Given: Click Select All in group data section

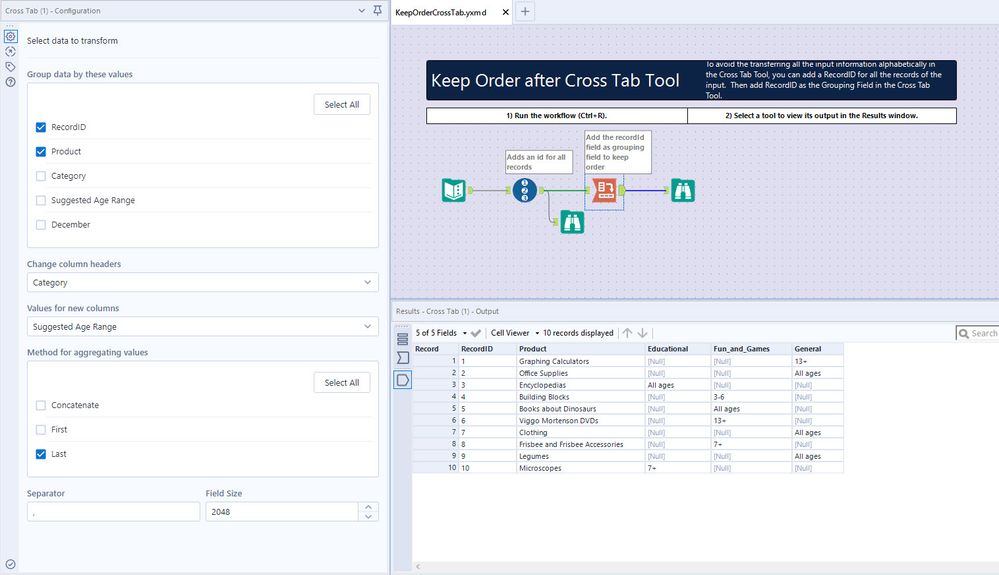Looking at the screenshot, I should (x=341, y=104).
